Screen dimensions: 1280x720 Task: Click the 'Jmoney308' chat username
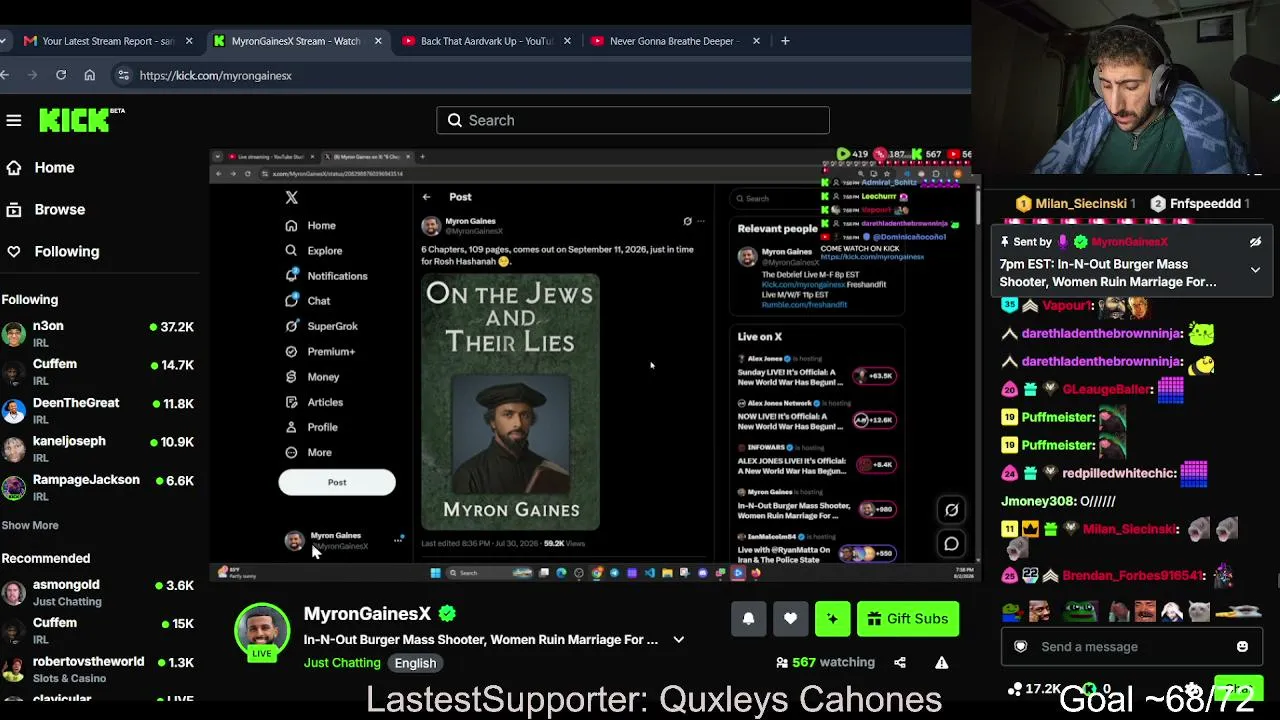[x=1037, y=501]
